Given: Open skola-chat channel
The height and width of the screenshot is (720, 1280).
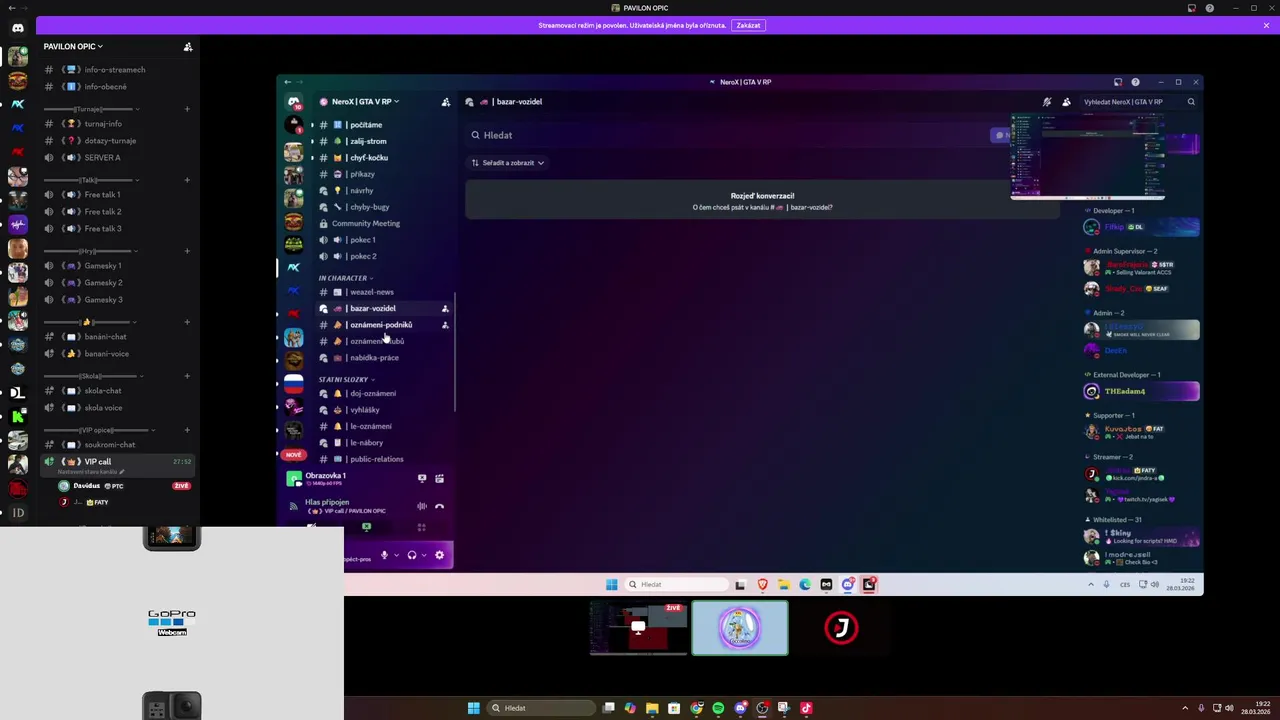Looking at the screenshot, I should pos(117,391).
